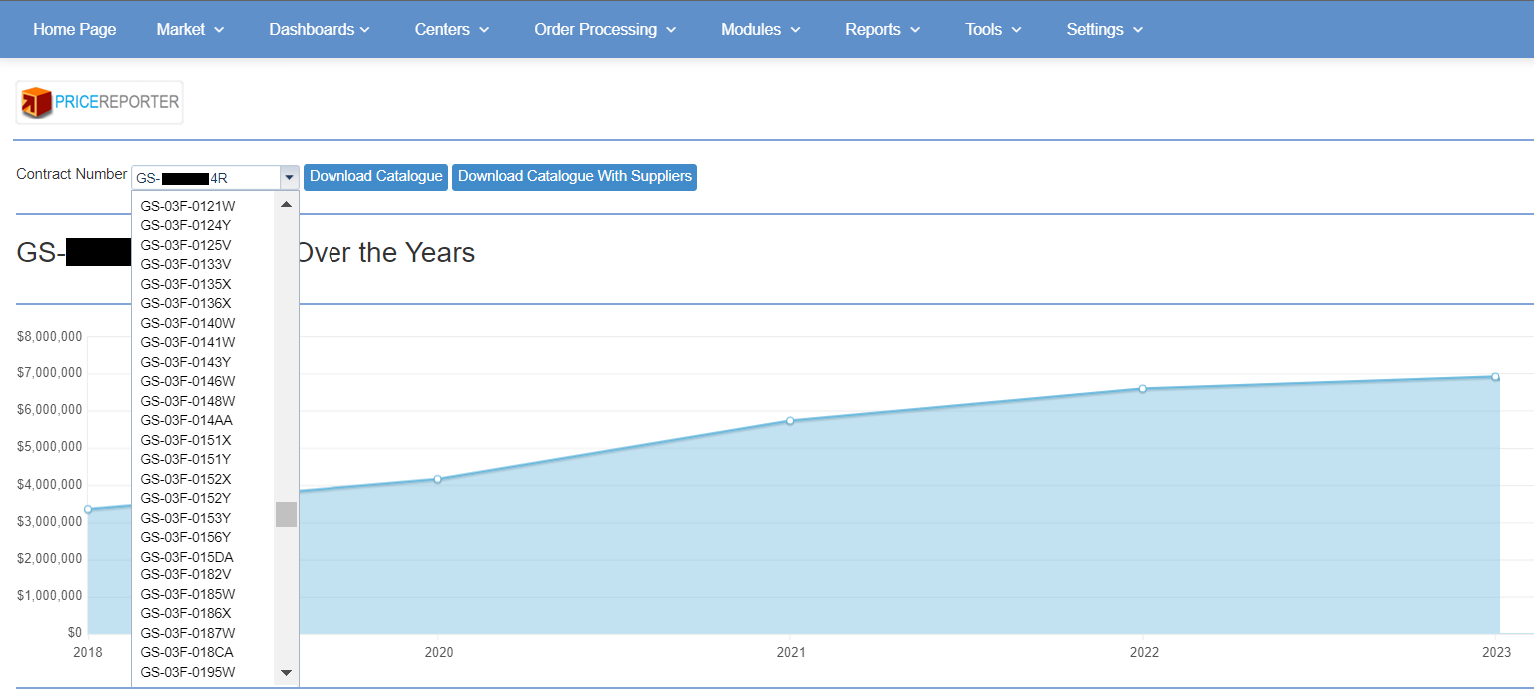Viewport: 1534px width, 690px height.
Task: Click the dropdown list scroll-up arrow
Action: pyautogui.click(x=286, y=205)
